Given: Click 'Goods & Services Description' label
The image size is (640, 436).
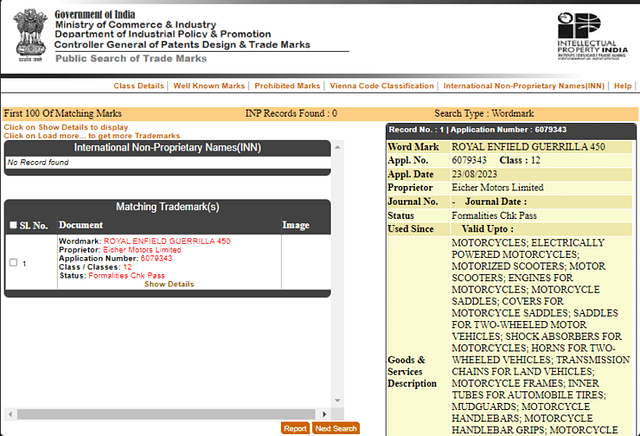Looking at the screenshot, I should [412, 371].
